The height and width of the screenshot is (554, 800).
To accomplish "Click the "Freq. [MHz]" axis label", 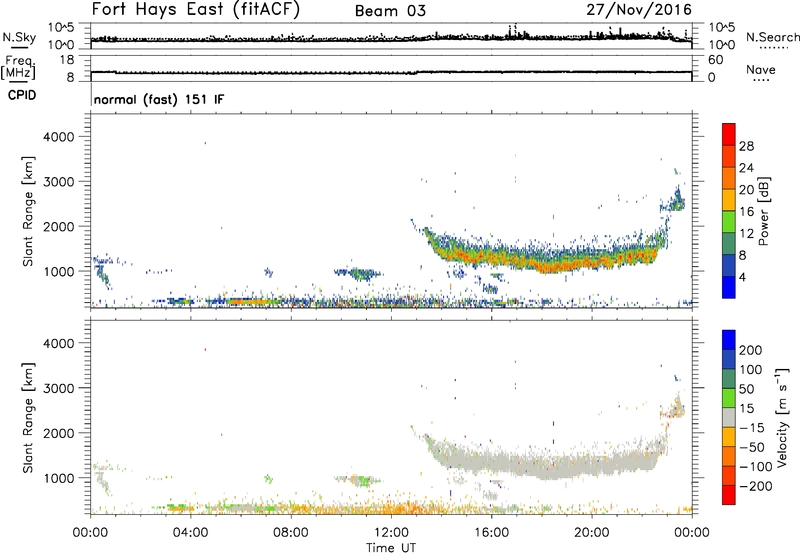I will point(18,68).
